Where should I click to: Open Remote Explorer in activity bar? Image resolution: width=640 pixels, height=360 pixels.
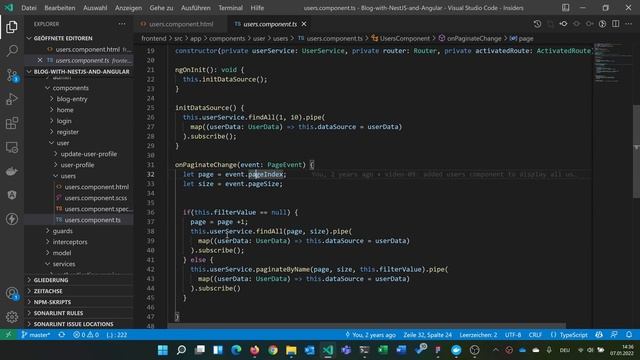tap(12, 147)
